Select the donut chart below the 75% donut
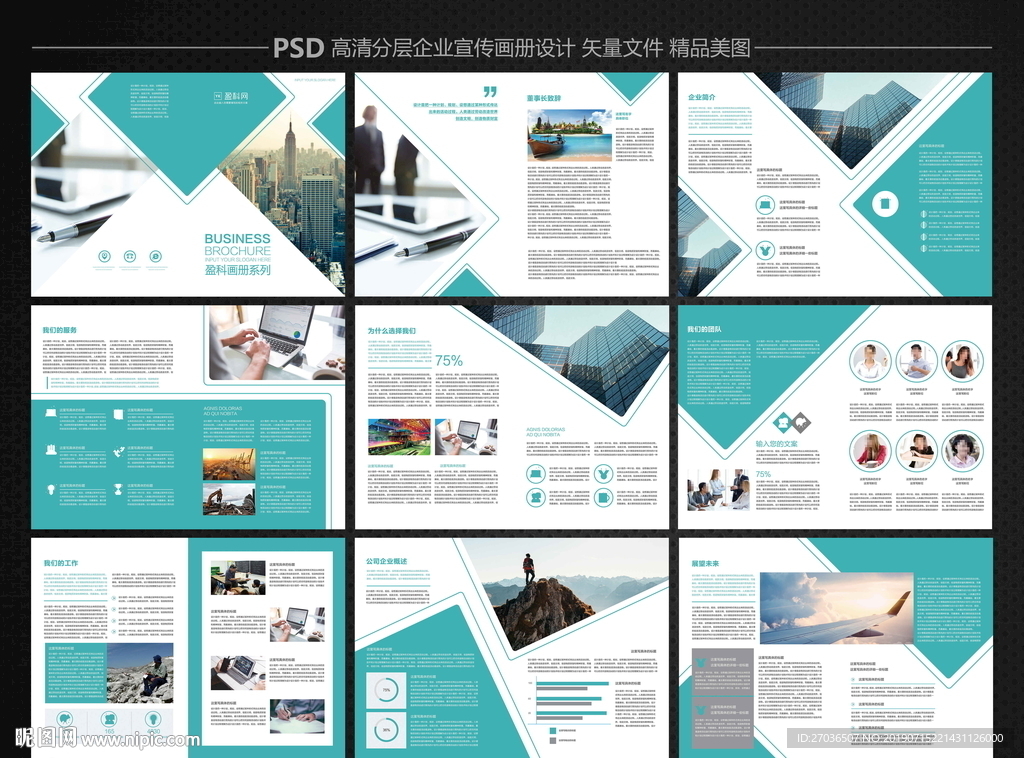The width and height of the screenshot is (1024, 758). [386, 730]
